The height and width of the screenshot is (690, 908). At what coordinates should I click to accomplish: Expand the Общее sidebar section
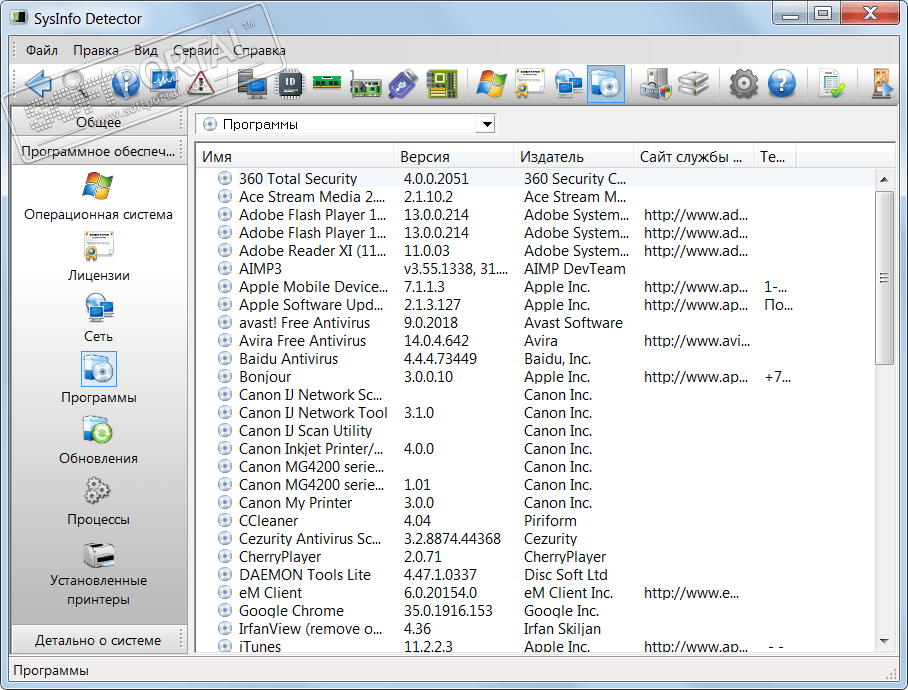tap(98, 122)
